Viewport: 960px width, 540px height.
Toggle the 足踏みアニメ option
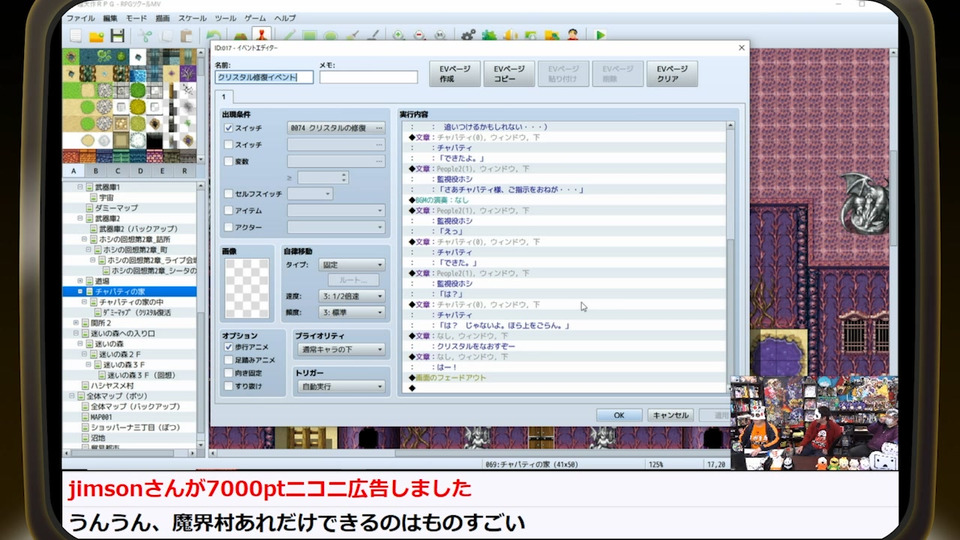pos(228,360)
